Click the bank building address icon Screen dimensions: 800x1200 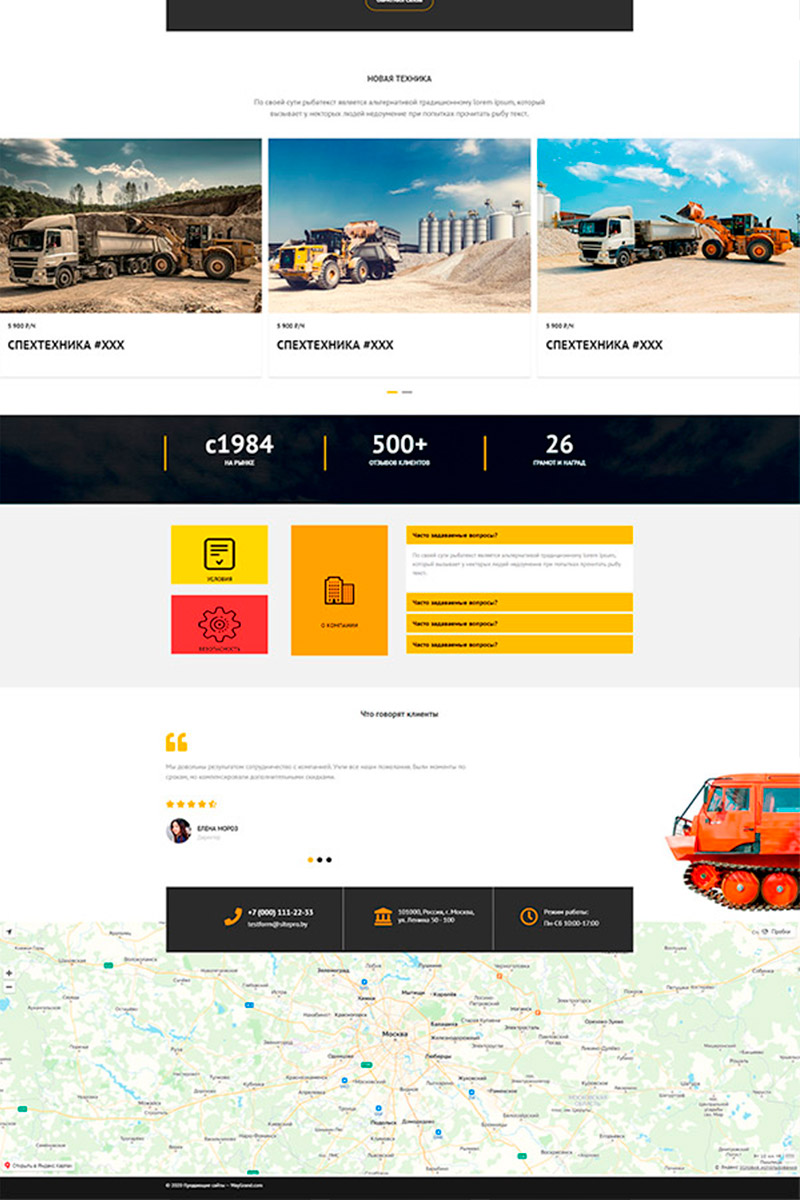[383, 916]
